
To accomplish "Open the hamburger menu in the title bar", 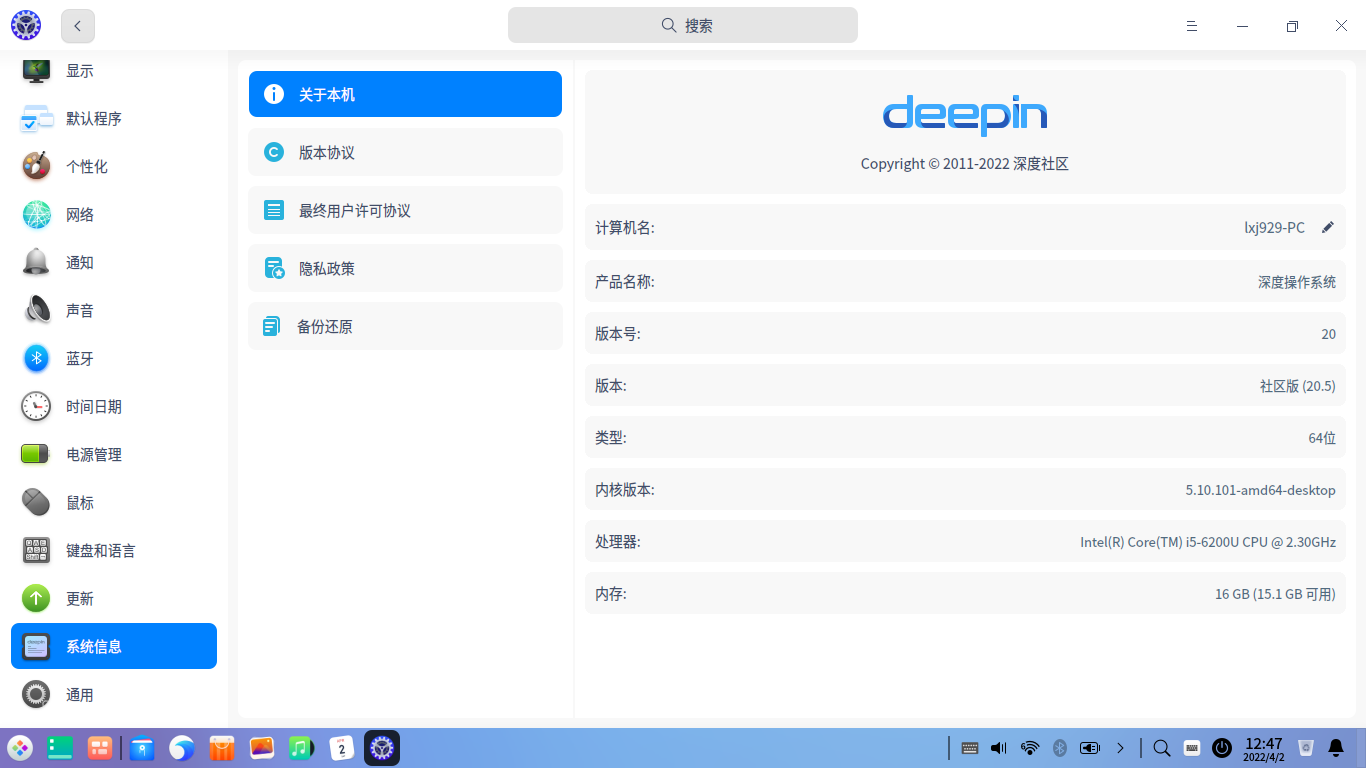I will click(1191, 25).
